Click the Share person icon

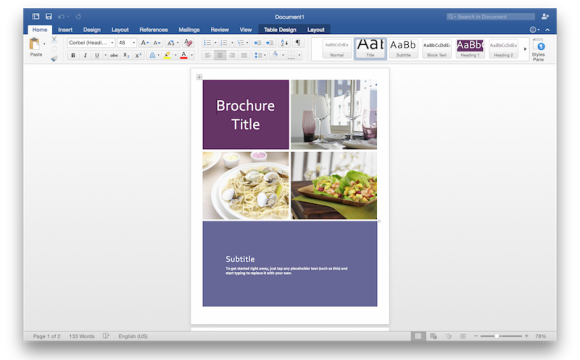545,16
